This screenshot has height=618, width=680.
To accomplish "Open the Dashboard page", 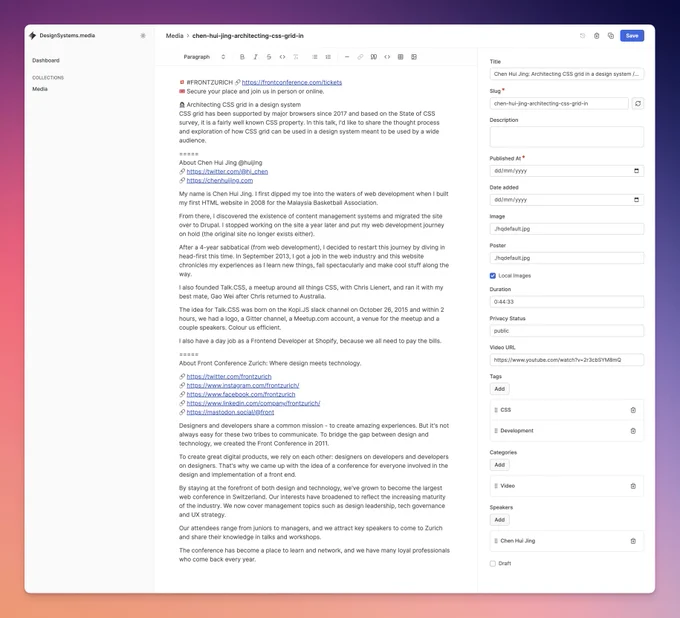I will (x=46, y=60).
